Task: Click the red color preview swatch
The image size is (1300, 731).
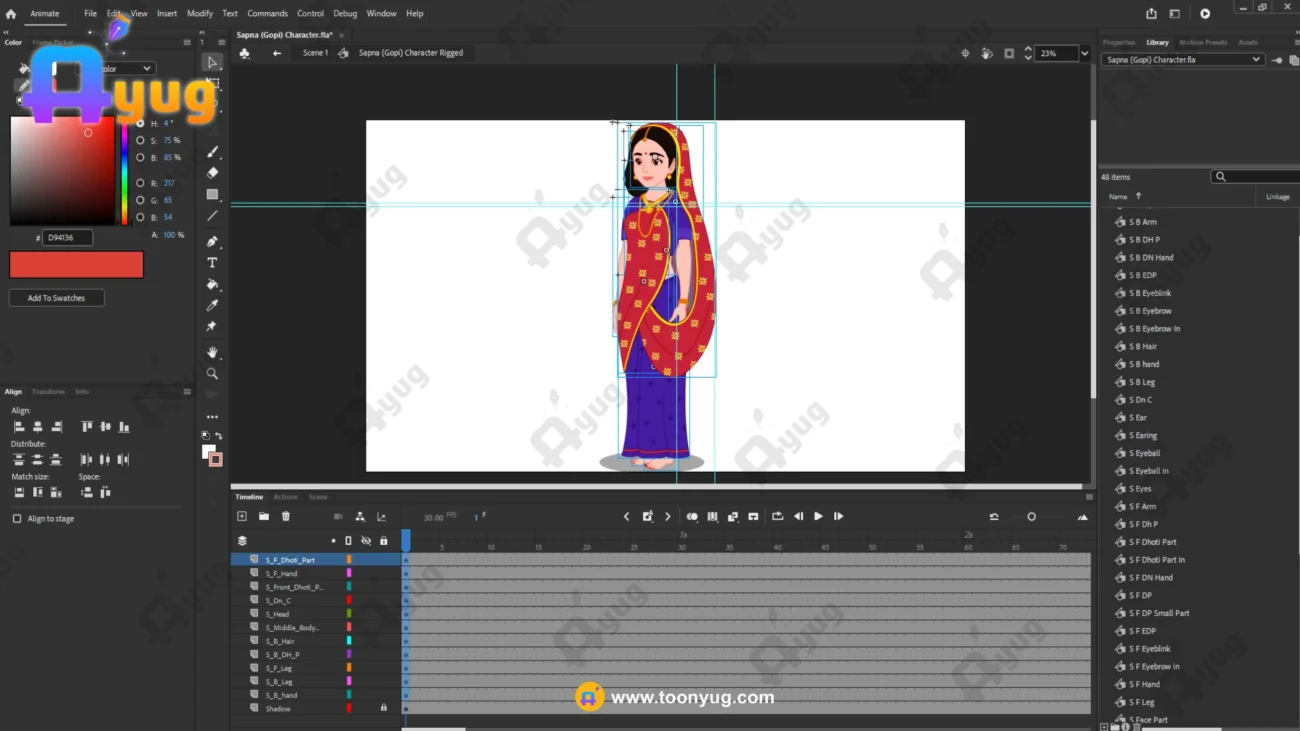Action: pos(76,265)
